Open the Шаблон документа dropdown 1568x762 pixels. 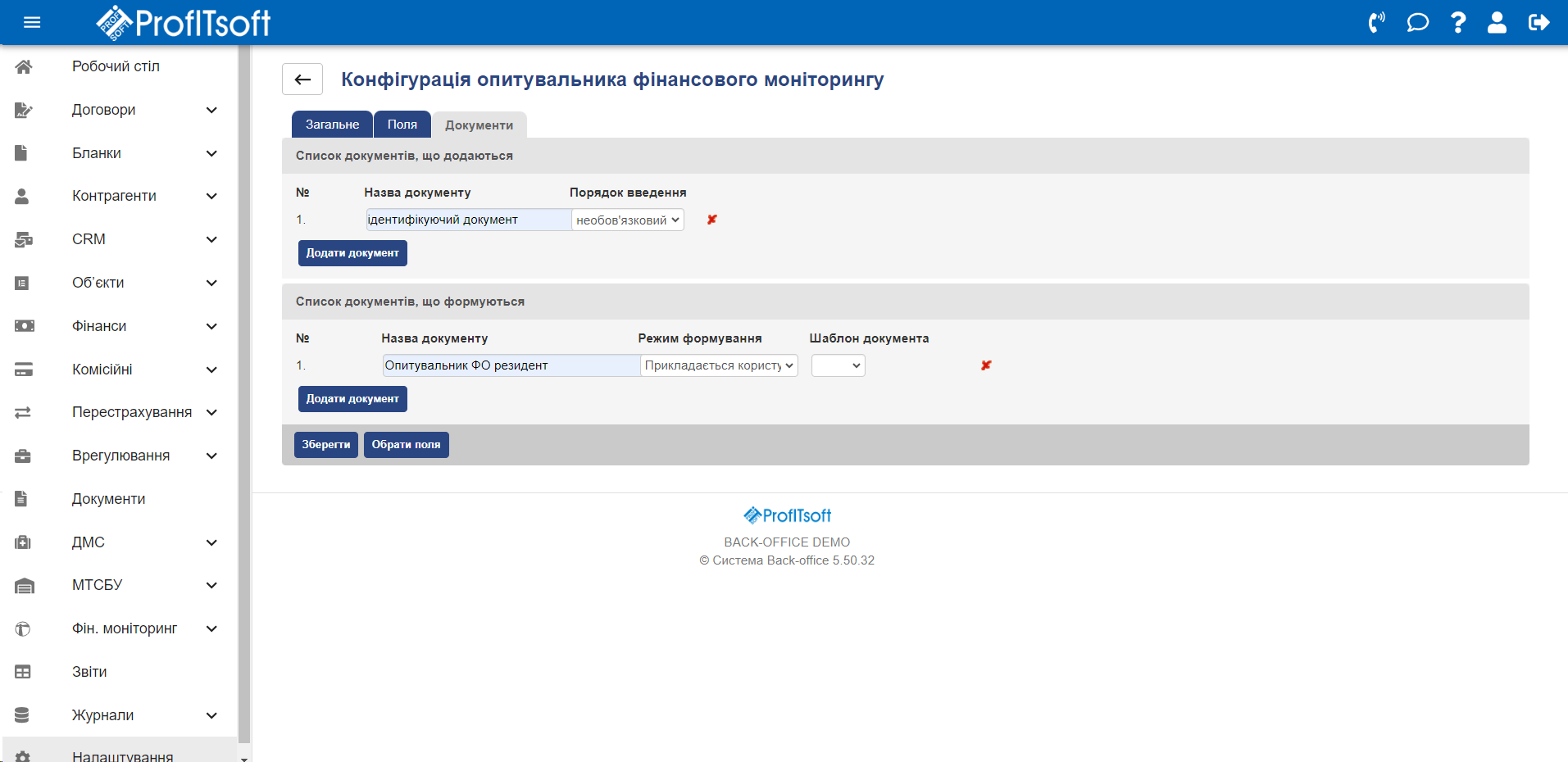(x=838, y=365)
